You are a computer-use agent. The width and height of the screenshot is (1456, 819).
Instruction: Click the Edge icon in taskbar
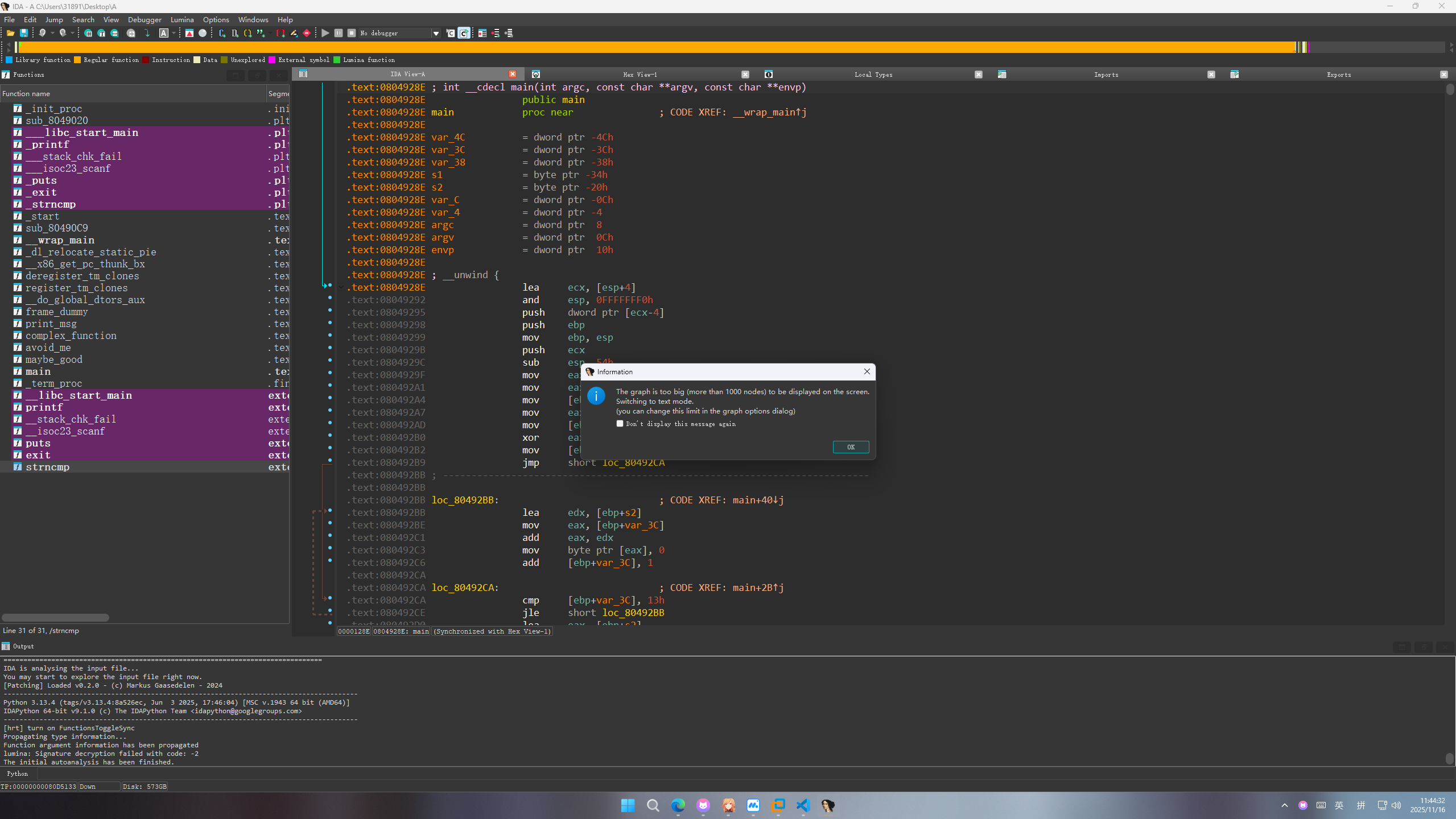678,805
